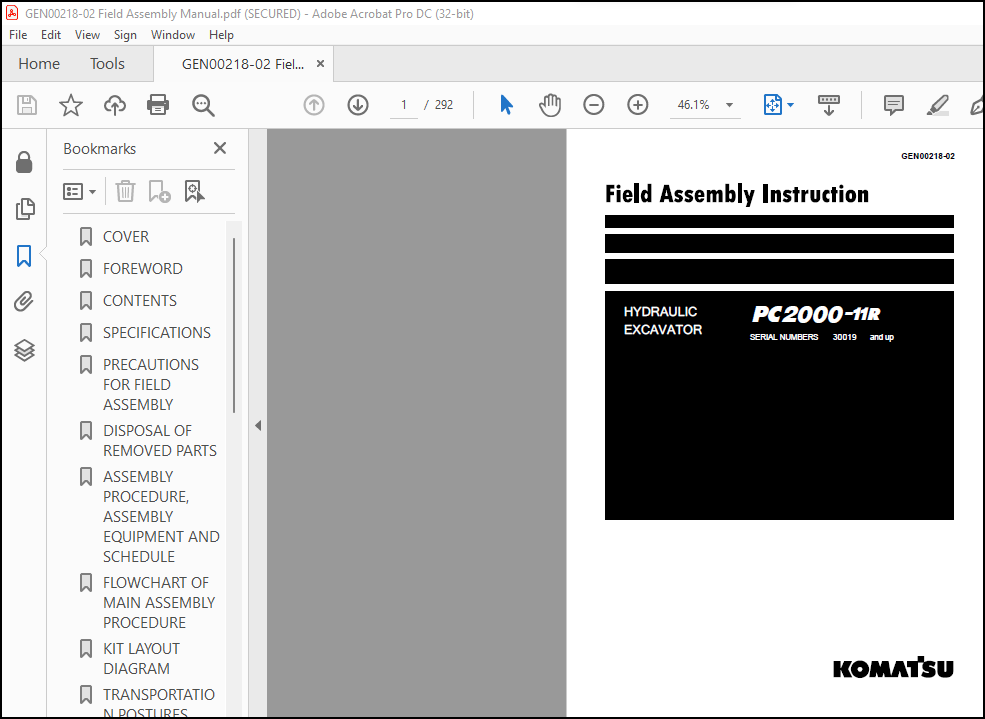The width and height of the screenshot is (985, 719).
Task: Open the Layers panel
Action: (x=24, y=350)
